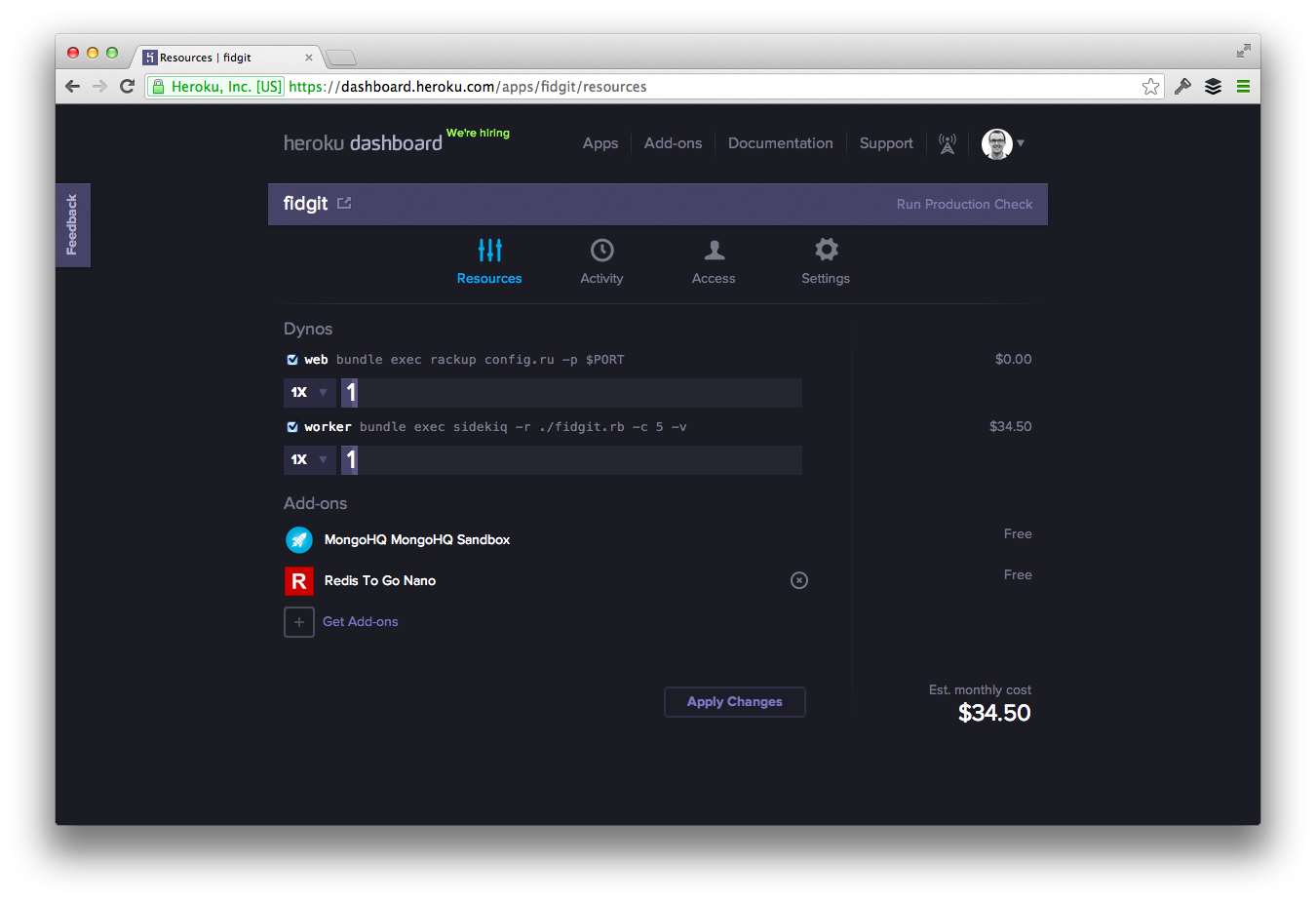Screen dimensions: 1316x902
Task: Click the green lock security icon
Action: (x=158, y=87)
